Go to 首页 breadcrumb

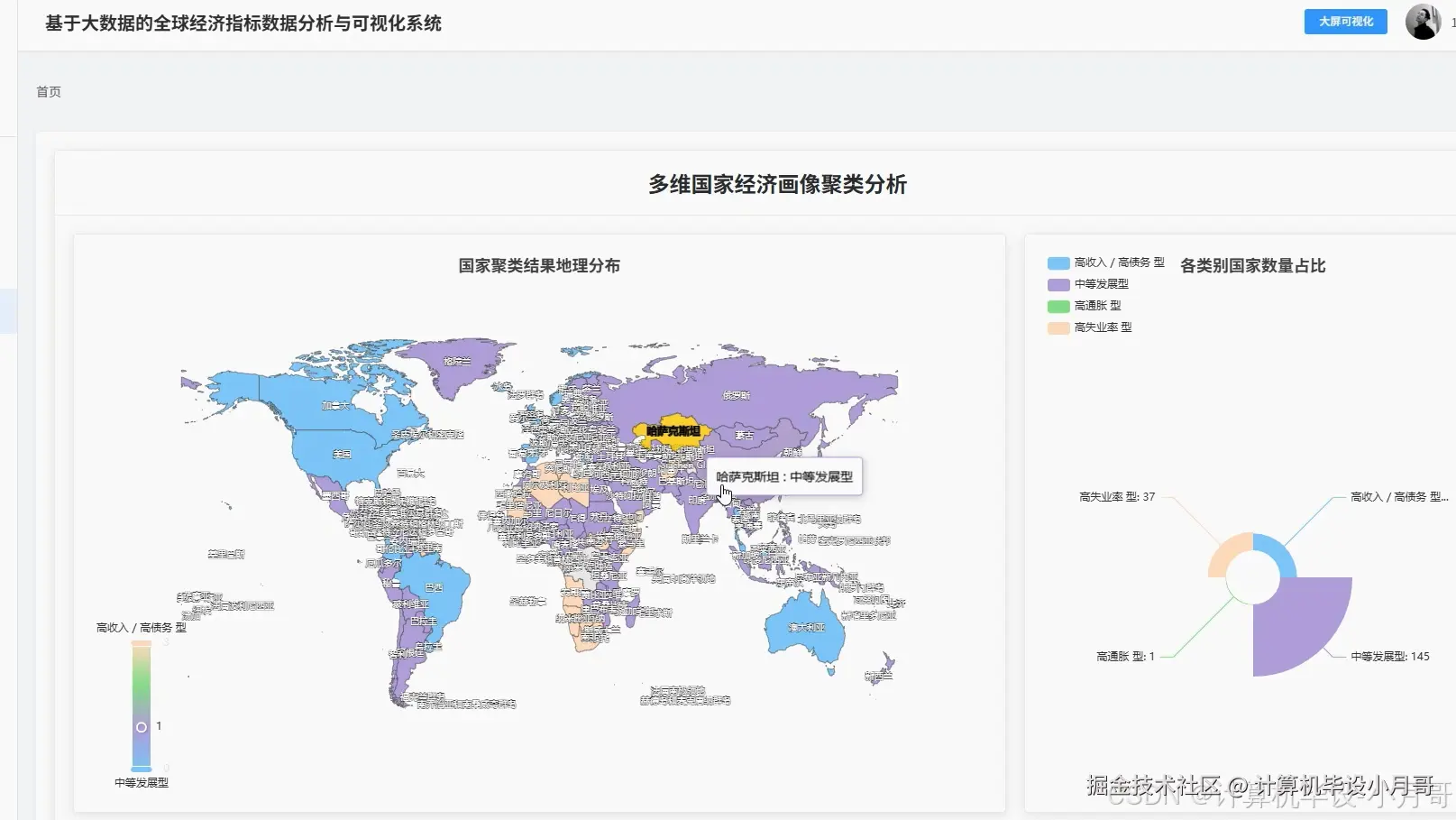coord(49,92)
